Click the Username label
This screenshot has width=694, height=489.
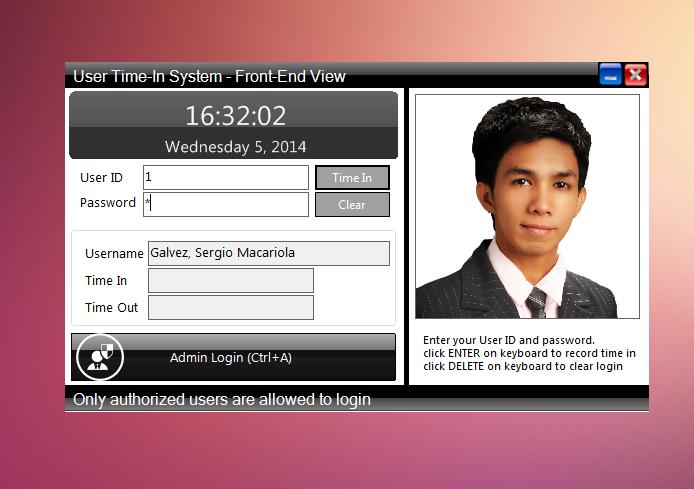pyautogui.click(x=114, y=254)
